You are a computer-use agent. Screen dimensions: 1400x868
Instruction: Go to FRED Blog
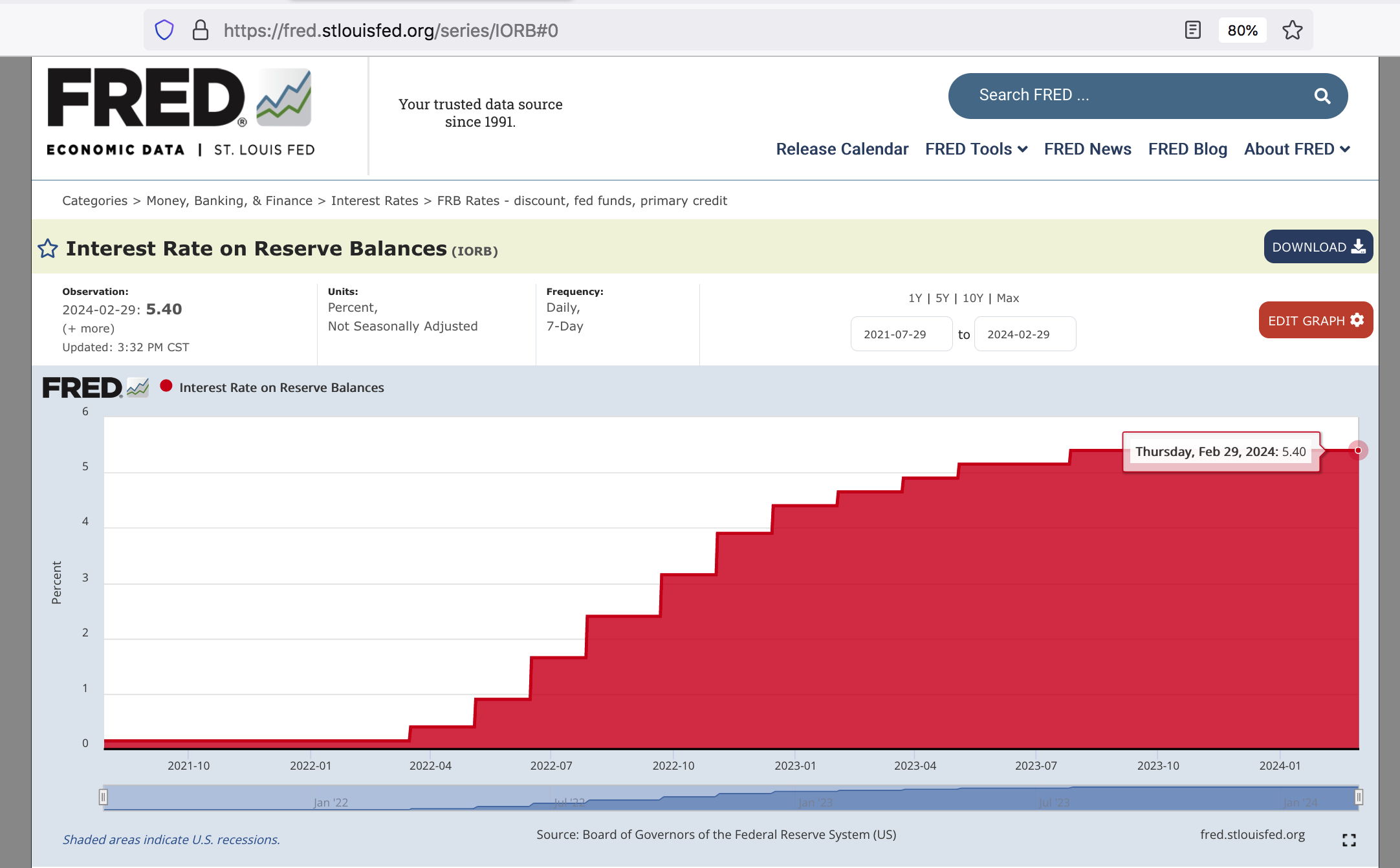(1187, 149)
